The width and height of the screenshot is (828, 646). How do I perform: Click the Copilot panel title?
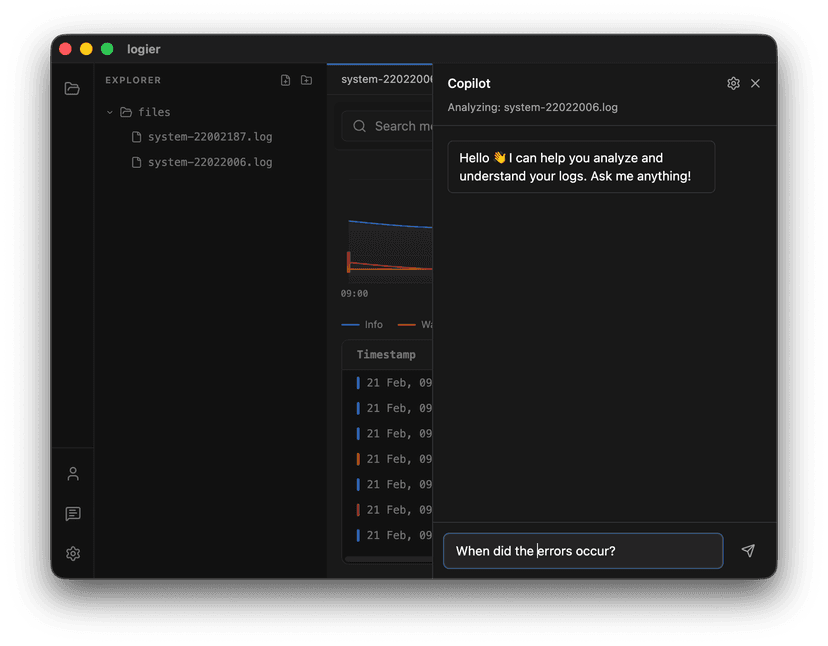click(x=469, y=83)
